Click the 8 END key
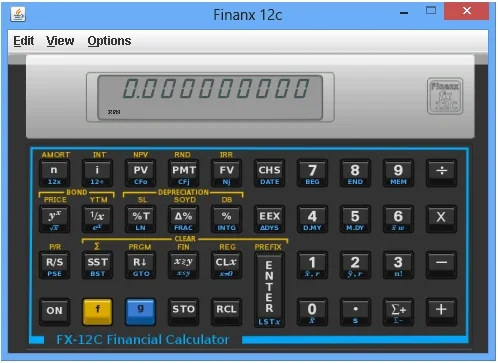The height and width of the screenshot is (363, 498). click(355, 173)
